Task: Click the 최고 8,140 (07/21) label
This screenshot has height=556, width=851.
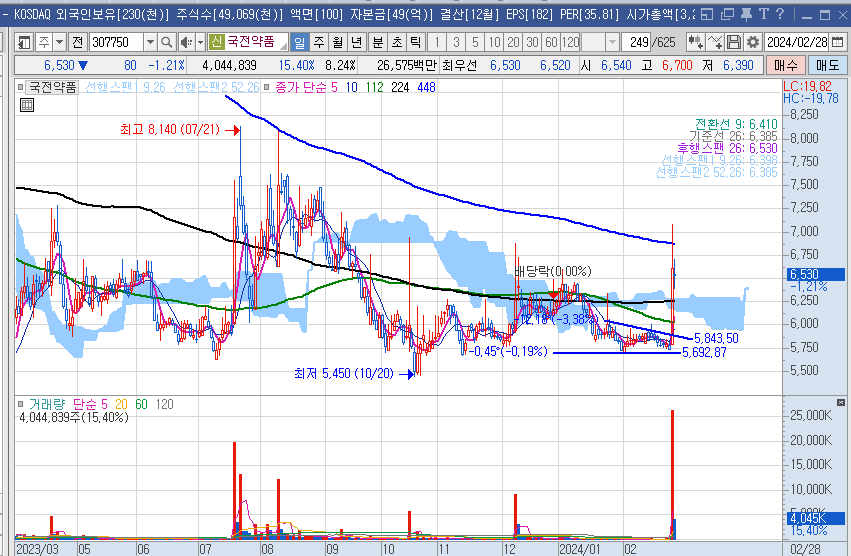Action: click(x=170, y=129)
